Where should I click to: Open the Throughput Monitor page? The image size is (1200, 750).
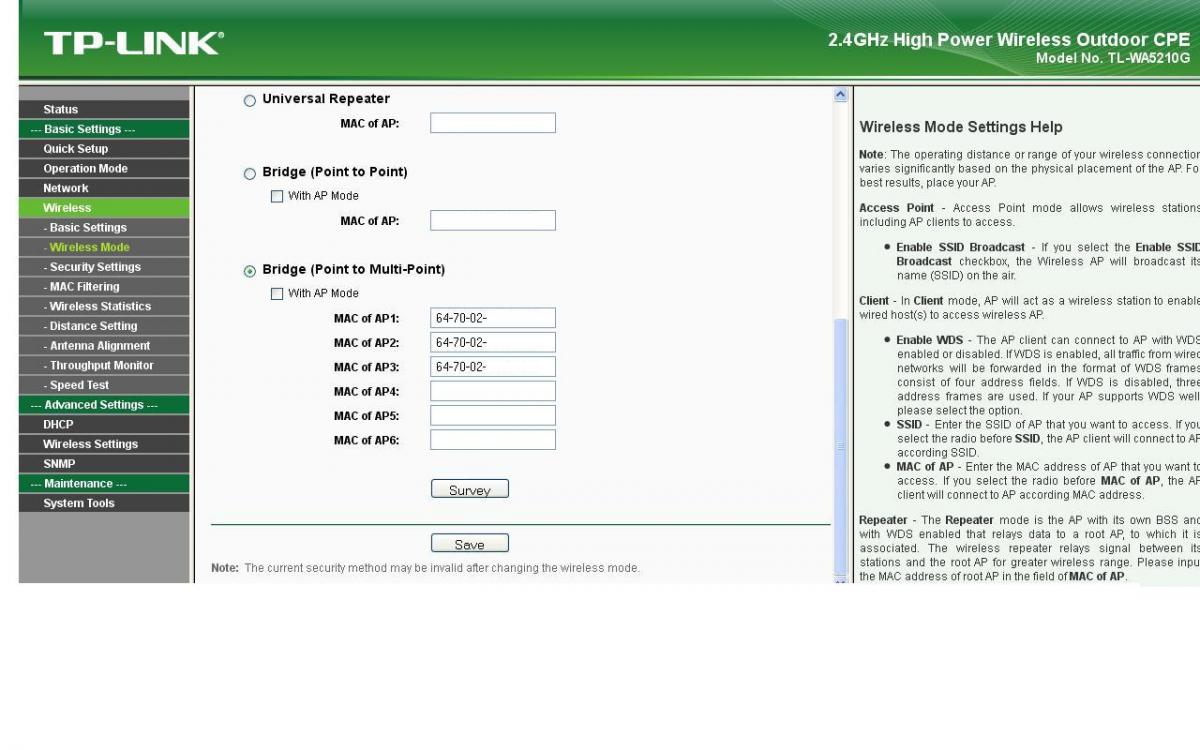tap(101, 366)
